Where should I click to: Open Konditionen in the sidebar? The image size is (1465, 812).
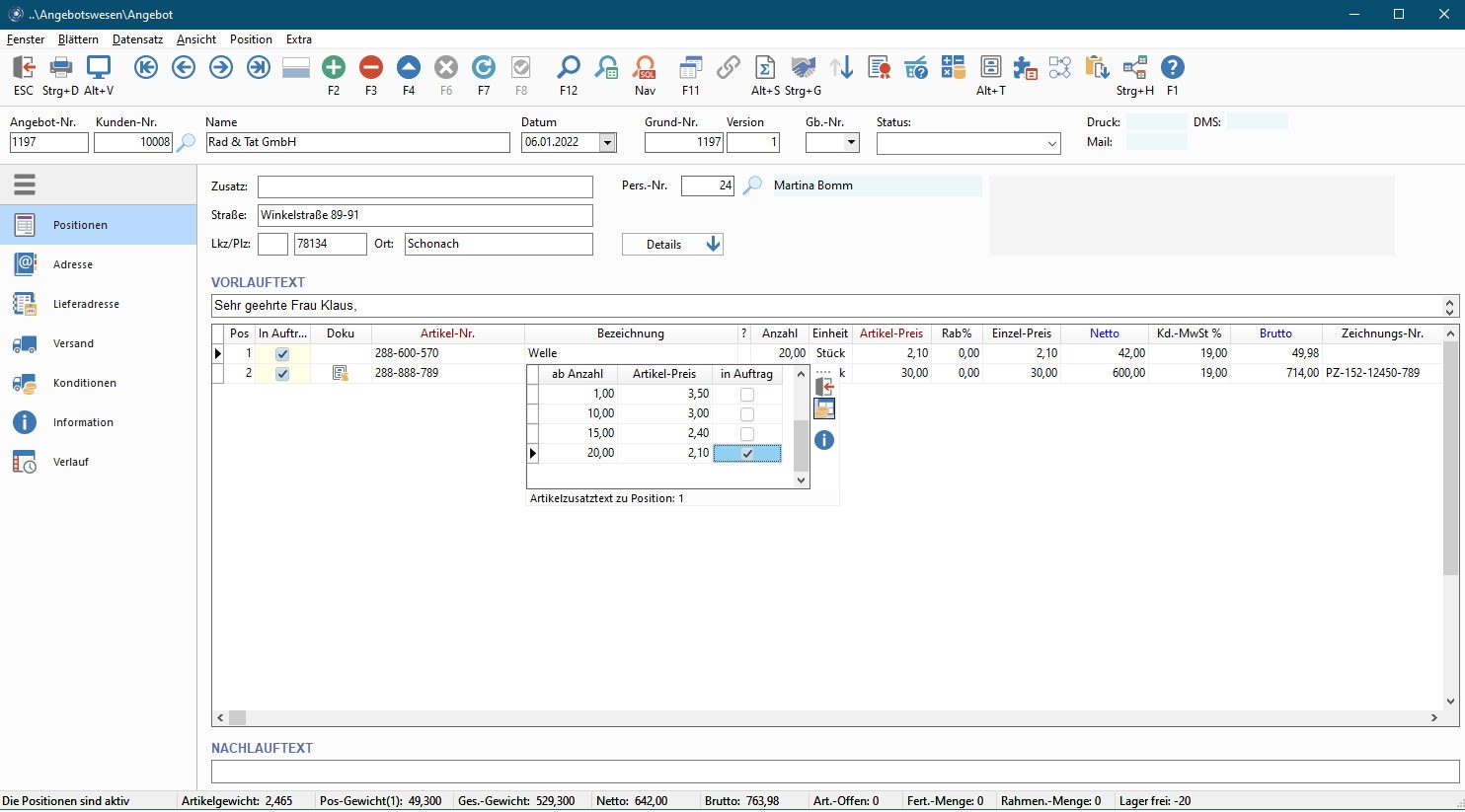(x=85, y=383)
